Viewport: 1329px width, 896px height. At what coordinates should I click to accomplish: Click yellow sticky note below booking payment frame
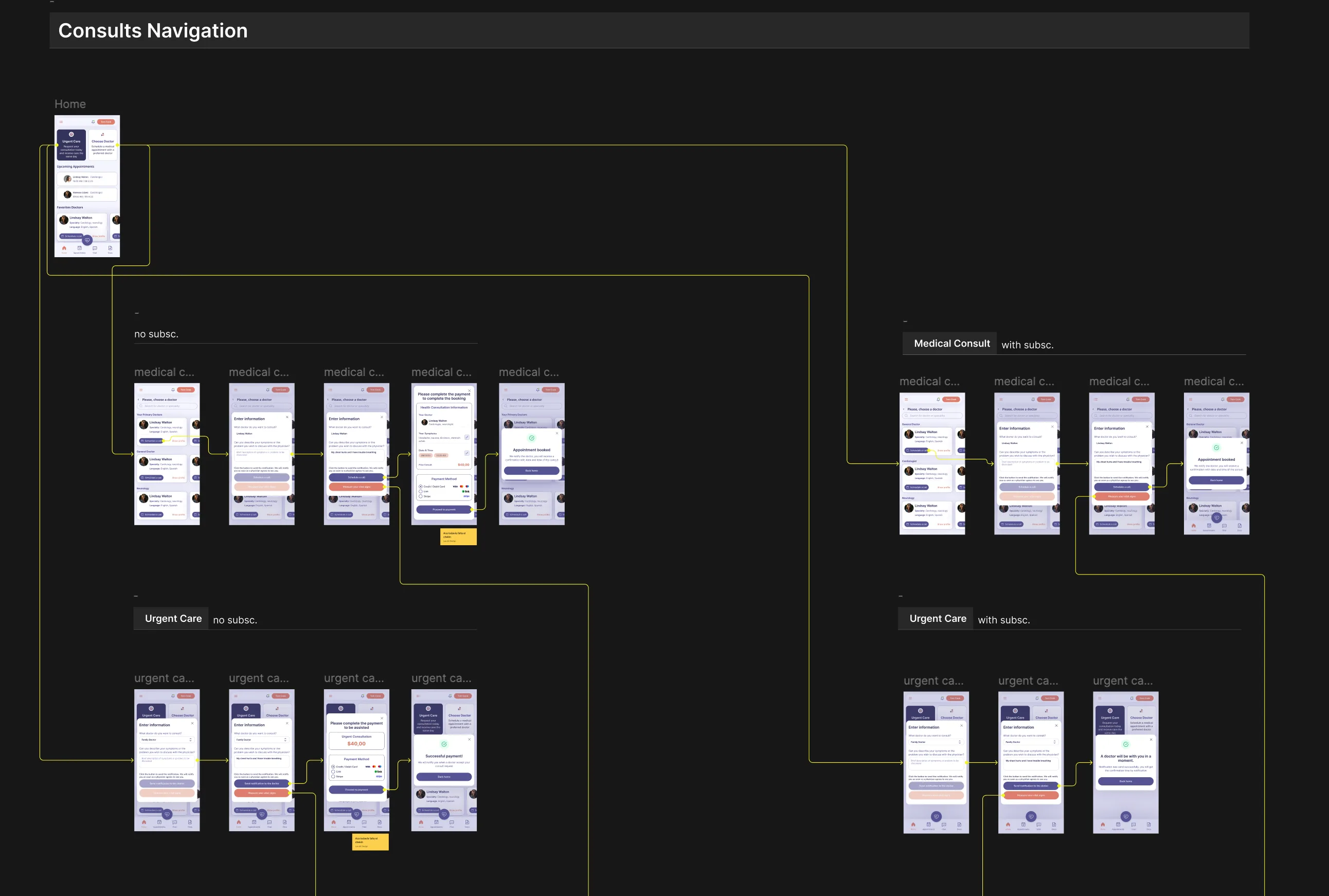458,536
